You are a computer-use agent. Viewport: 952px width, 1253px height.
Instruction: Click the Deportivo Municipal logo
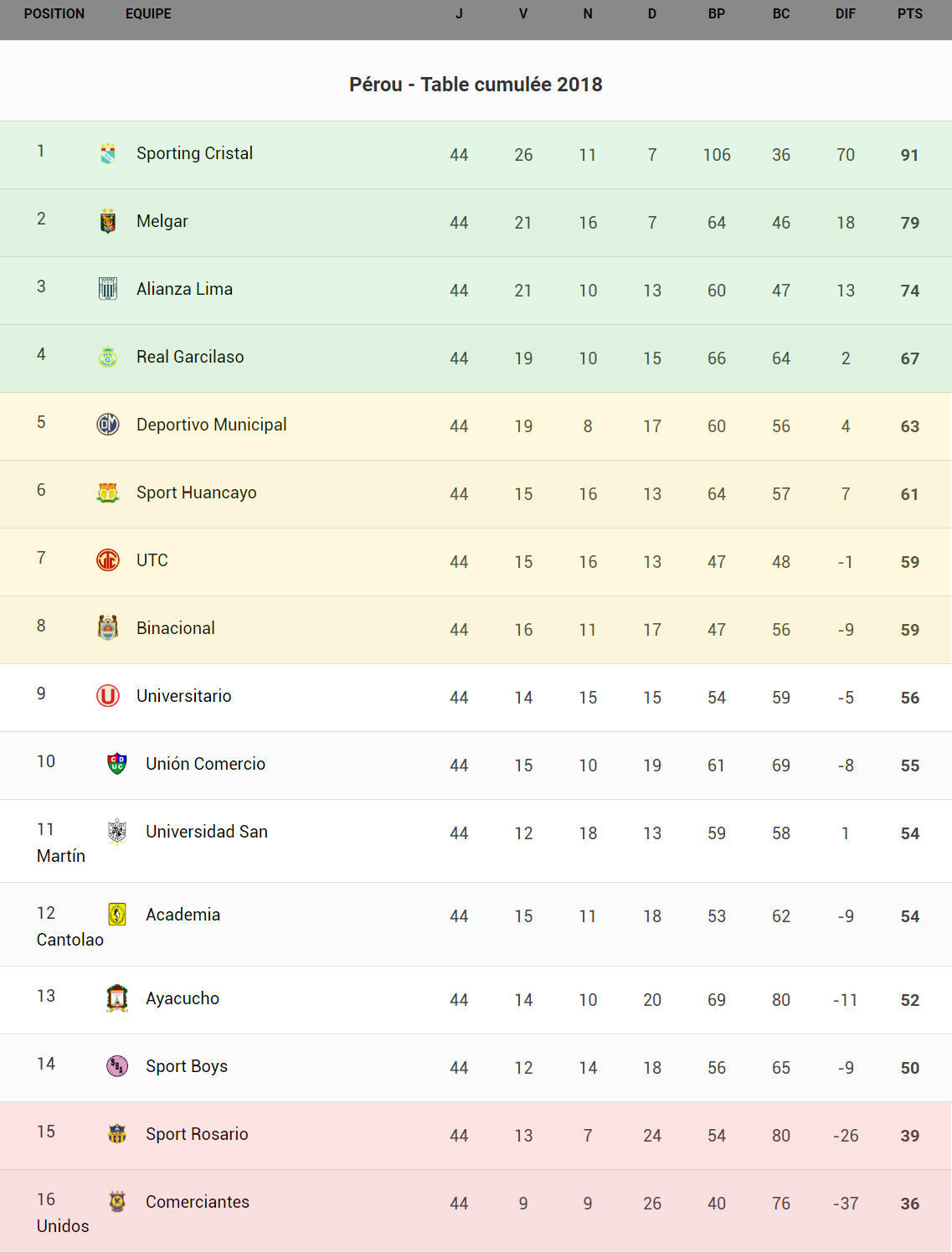tap(108, 425)
